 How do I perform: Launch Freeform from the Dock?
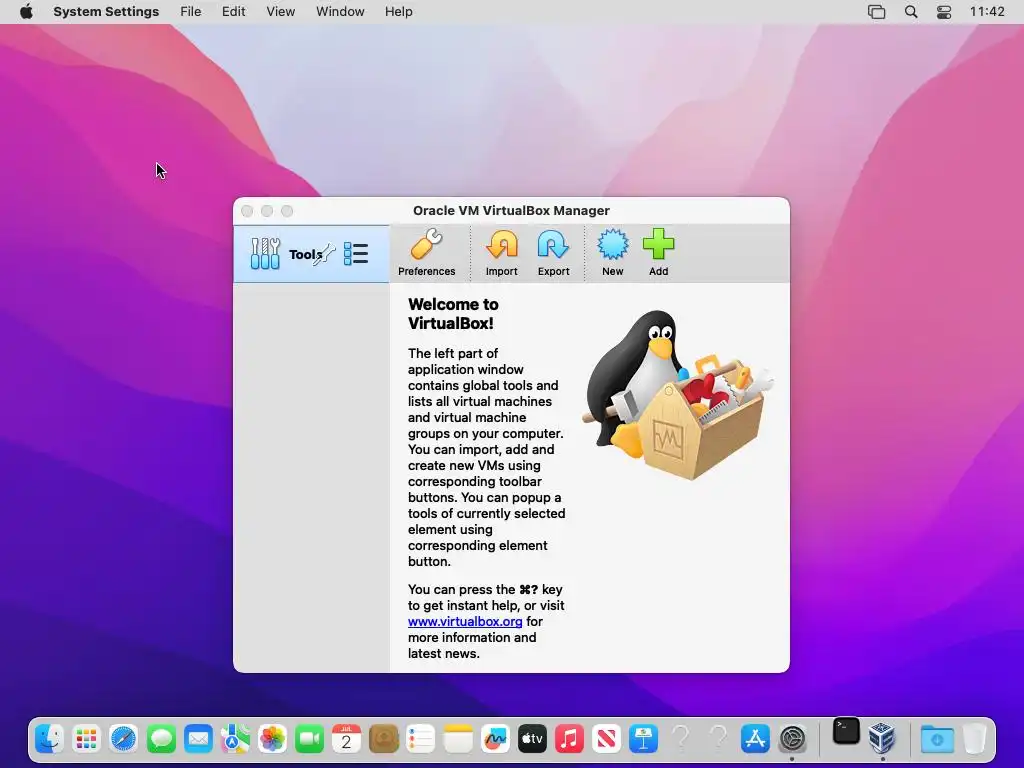click(495, 739)
